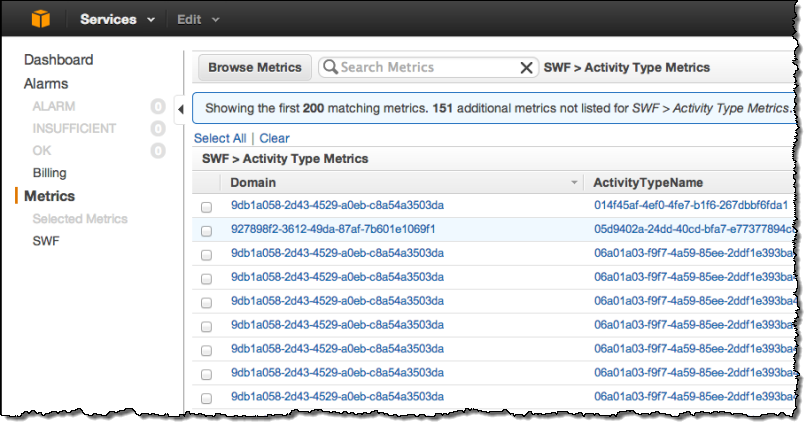The image size is (810, 427).
Task: Open Billing in the sidebar
Action: (x=50, y=173)
